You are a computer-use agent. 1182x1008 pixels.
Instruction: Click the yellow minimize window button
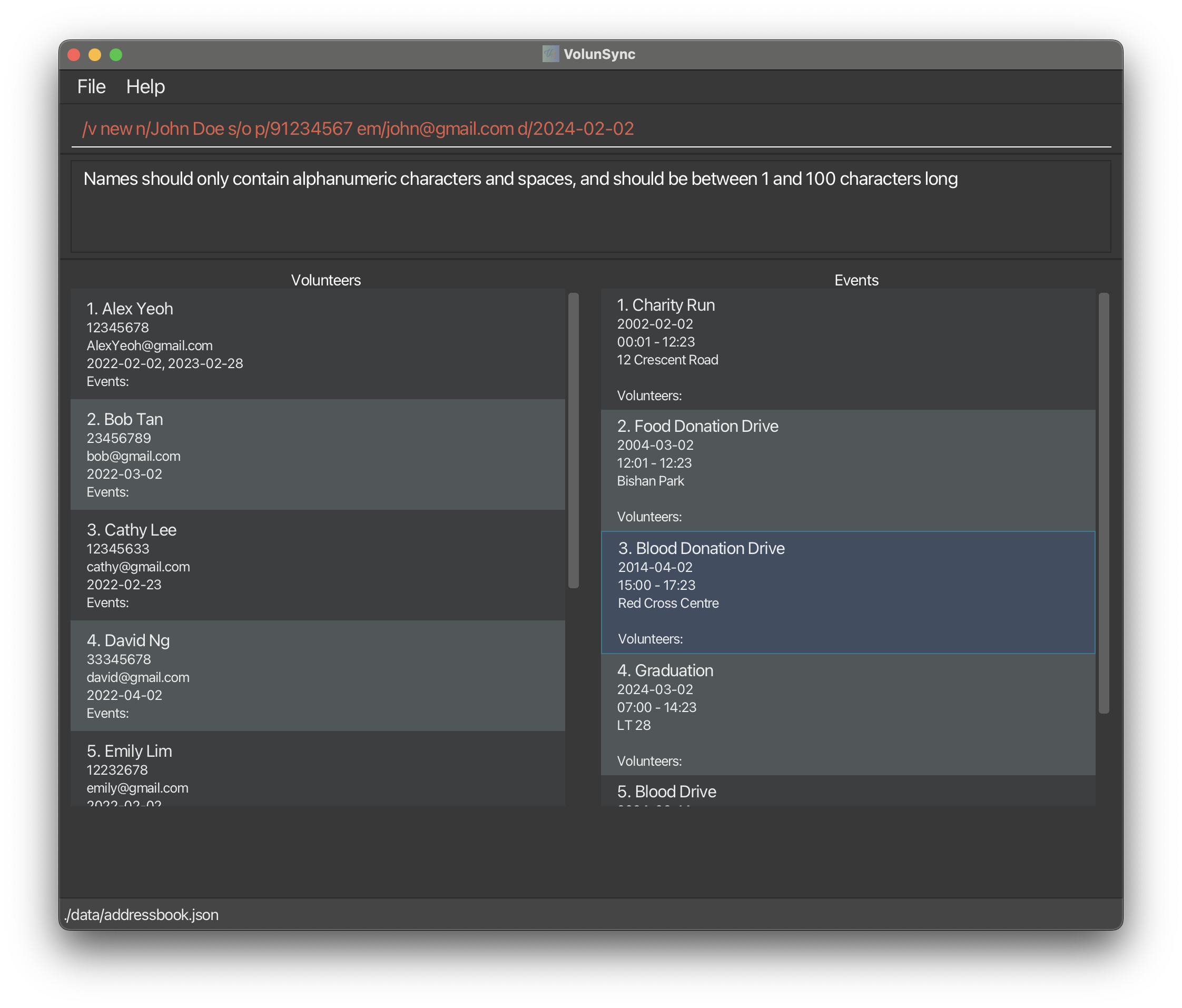pyautogui.click(x=95, y=55)
